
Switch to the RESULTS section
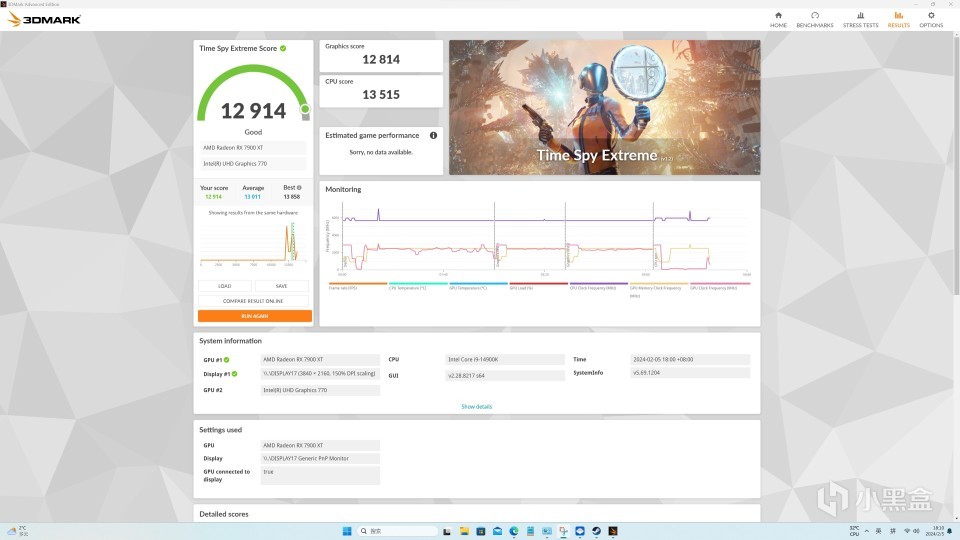898,20
